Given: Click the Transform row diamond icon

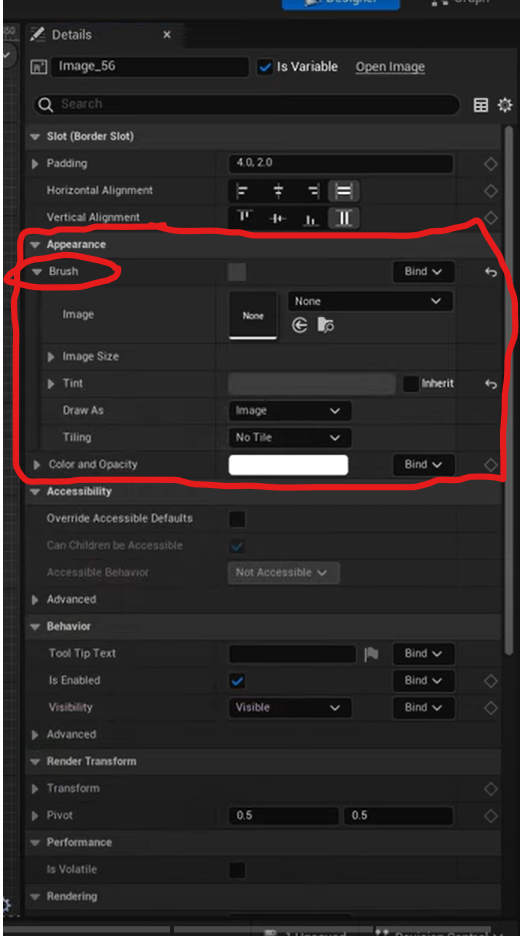Looking at the screenshot, I should [491, 789].
